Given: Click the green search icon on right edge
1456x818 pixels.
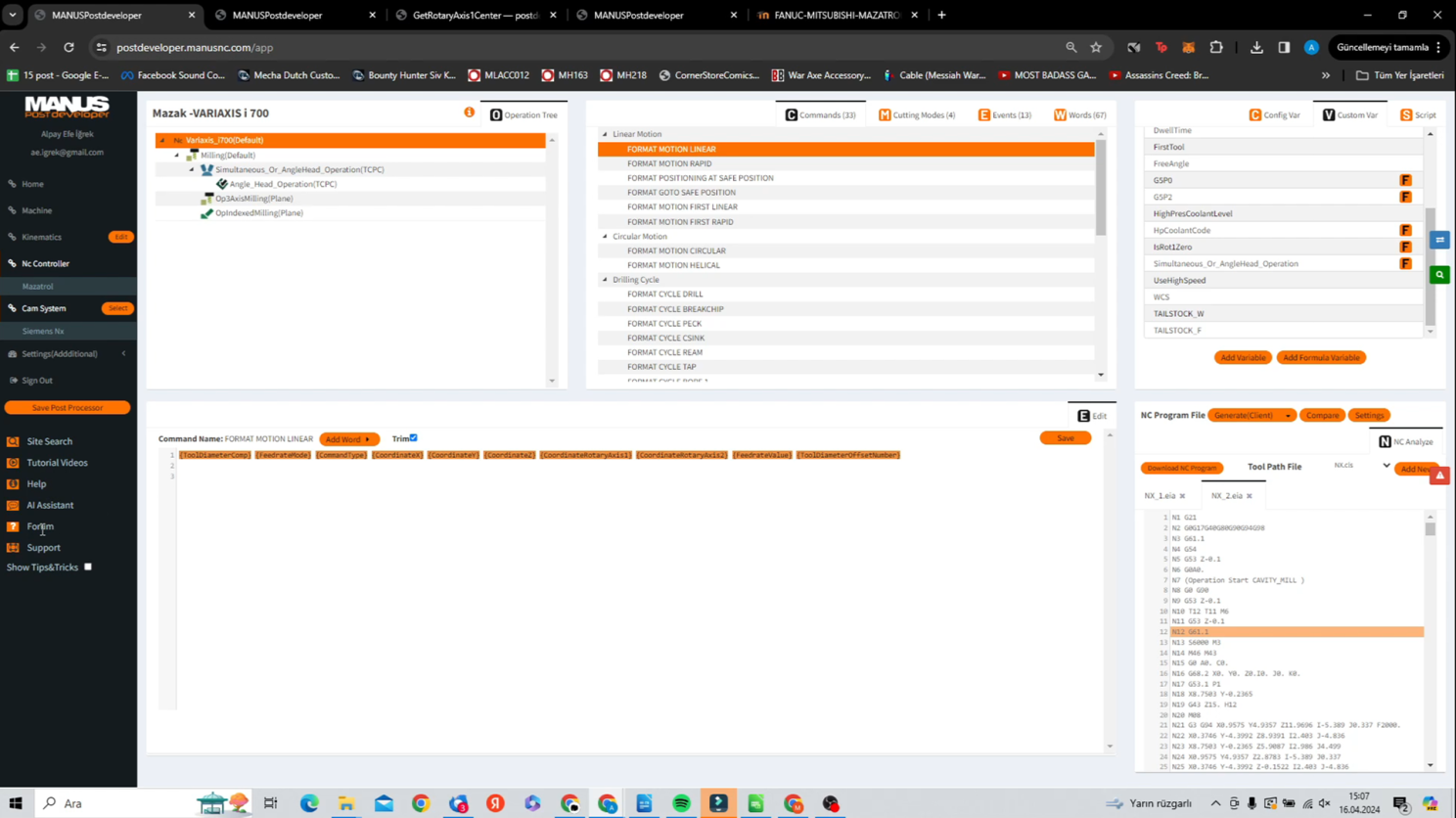Looking at the screenshot, I should coord(1439,275).
